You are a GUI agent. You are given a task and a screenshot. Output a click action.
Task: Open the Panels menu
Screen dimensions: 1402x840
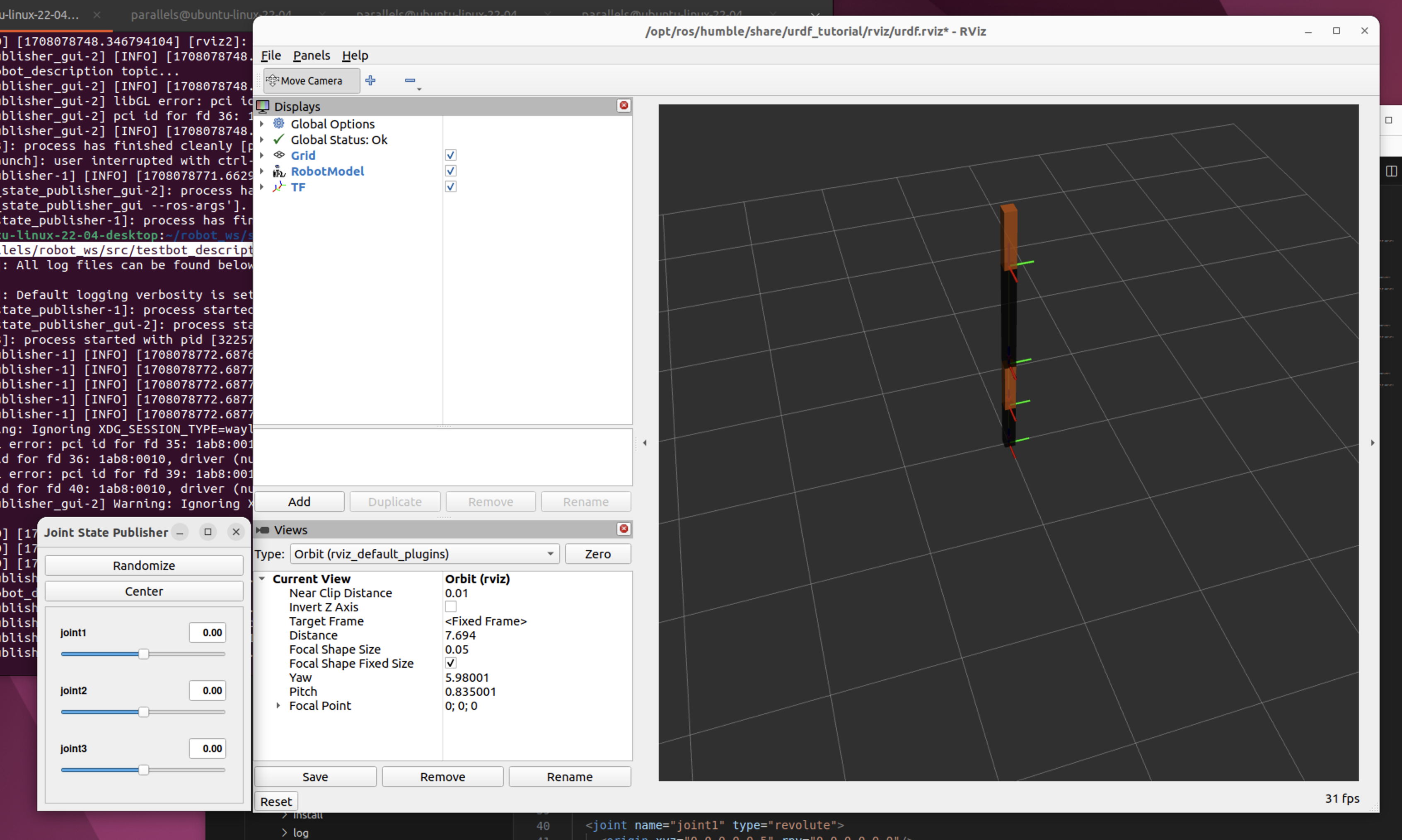pyautogui.click(x=311, y=56)
